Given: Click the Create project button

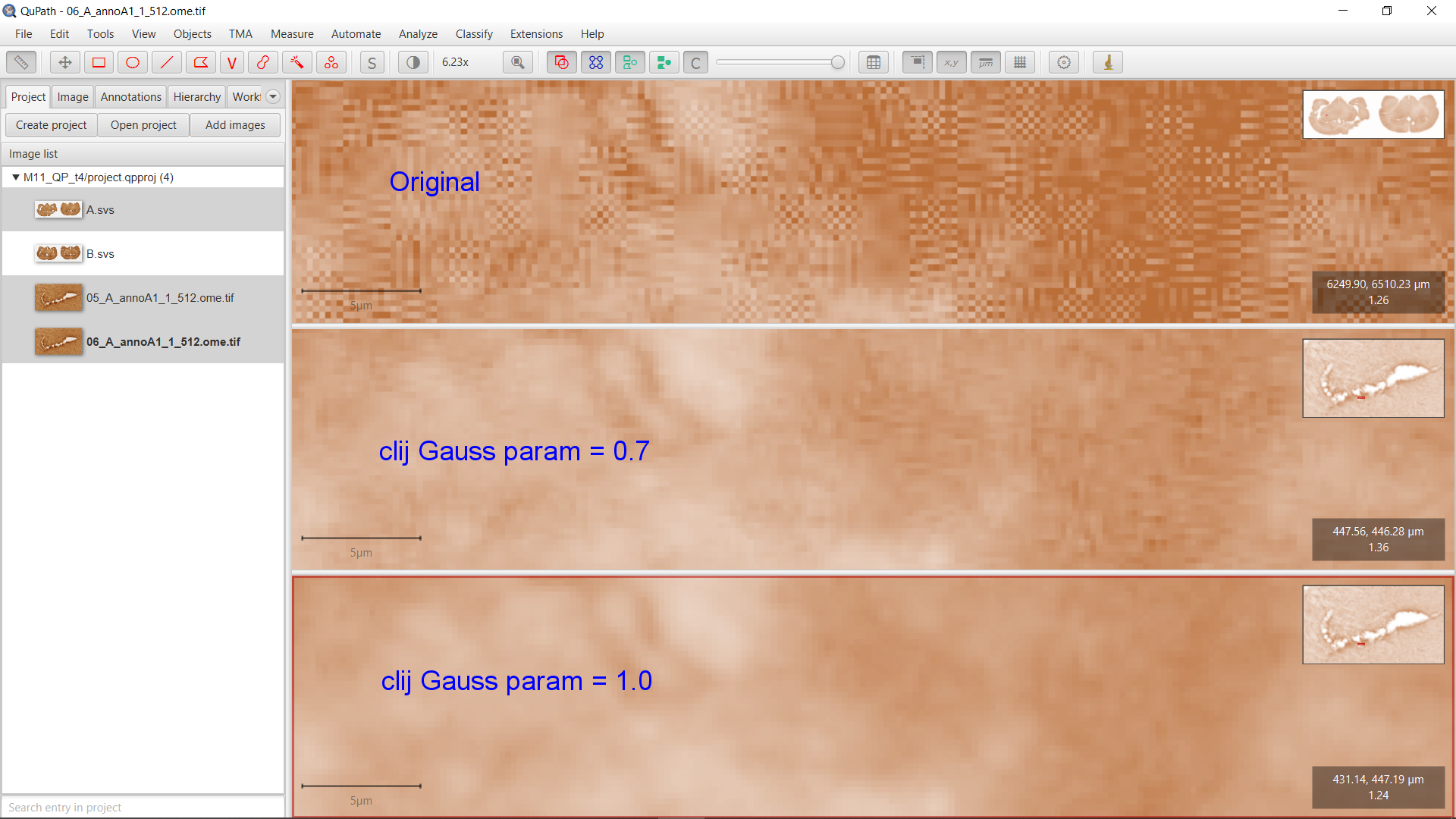Looking at the screenshot, I should tap(51, 125).
